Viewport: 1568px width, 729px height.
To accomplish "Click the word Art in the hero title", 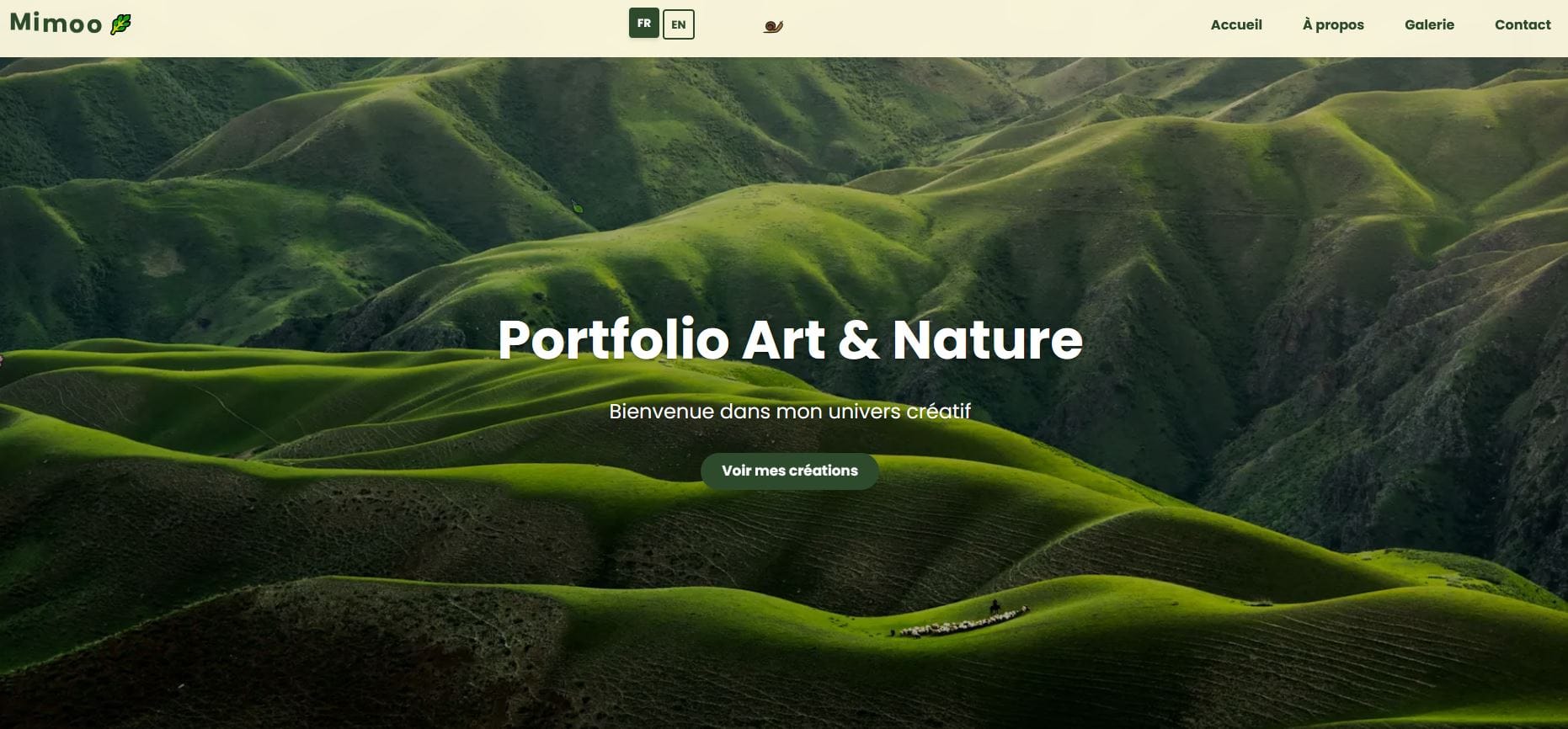I will (784, 340).
